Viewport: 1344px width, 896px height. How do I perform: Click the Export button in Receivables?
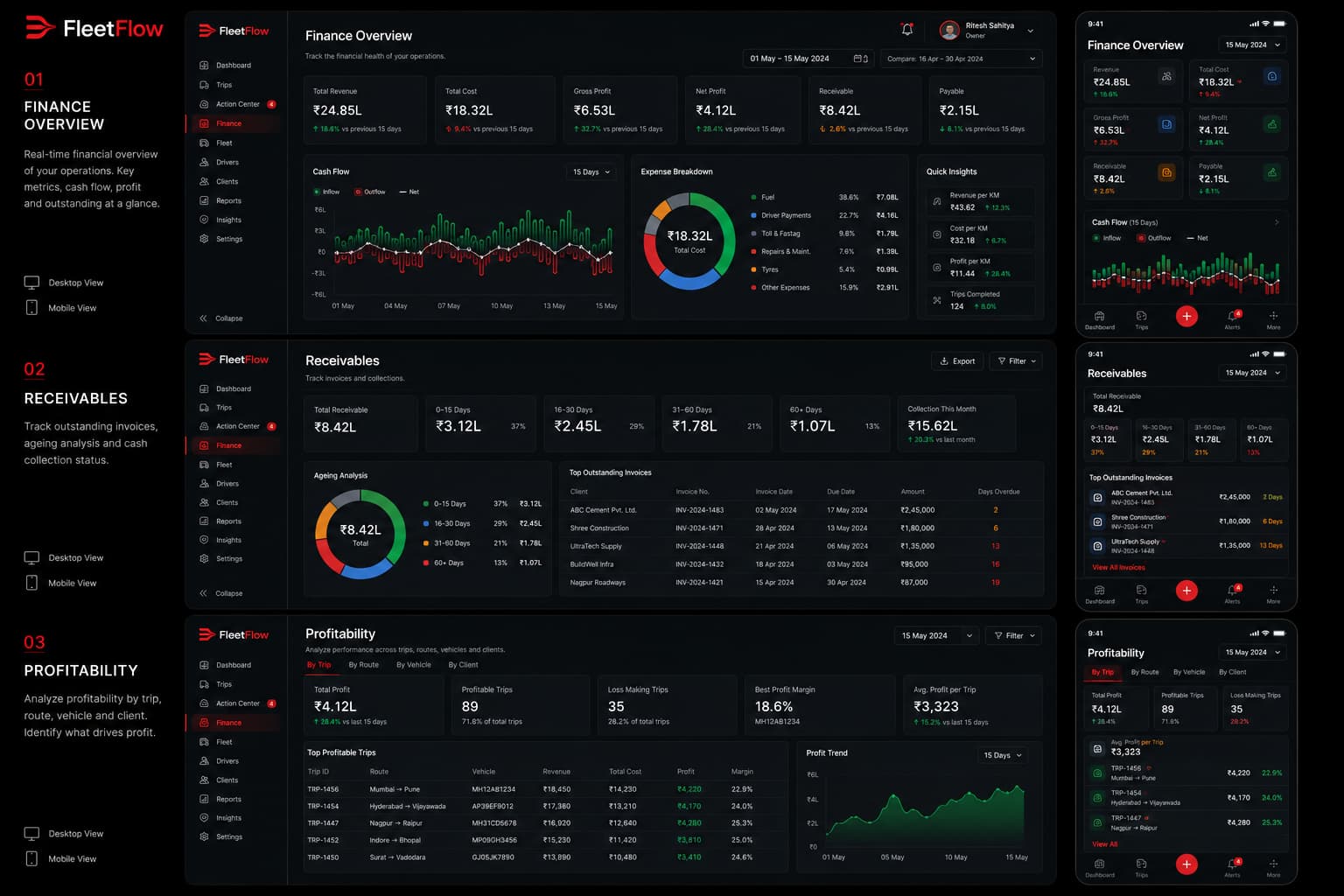tap(957, 360)
